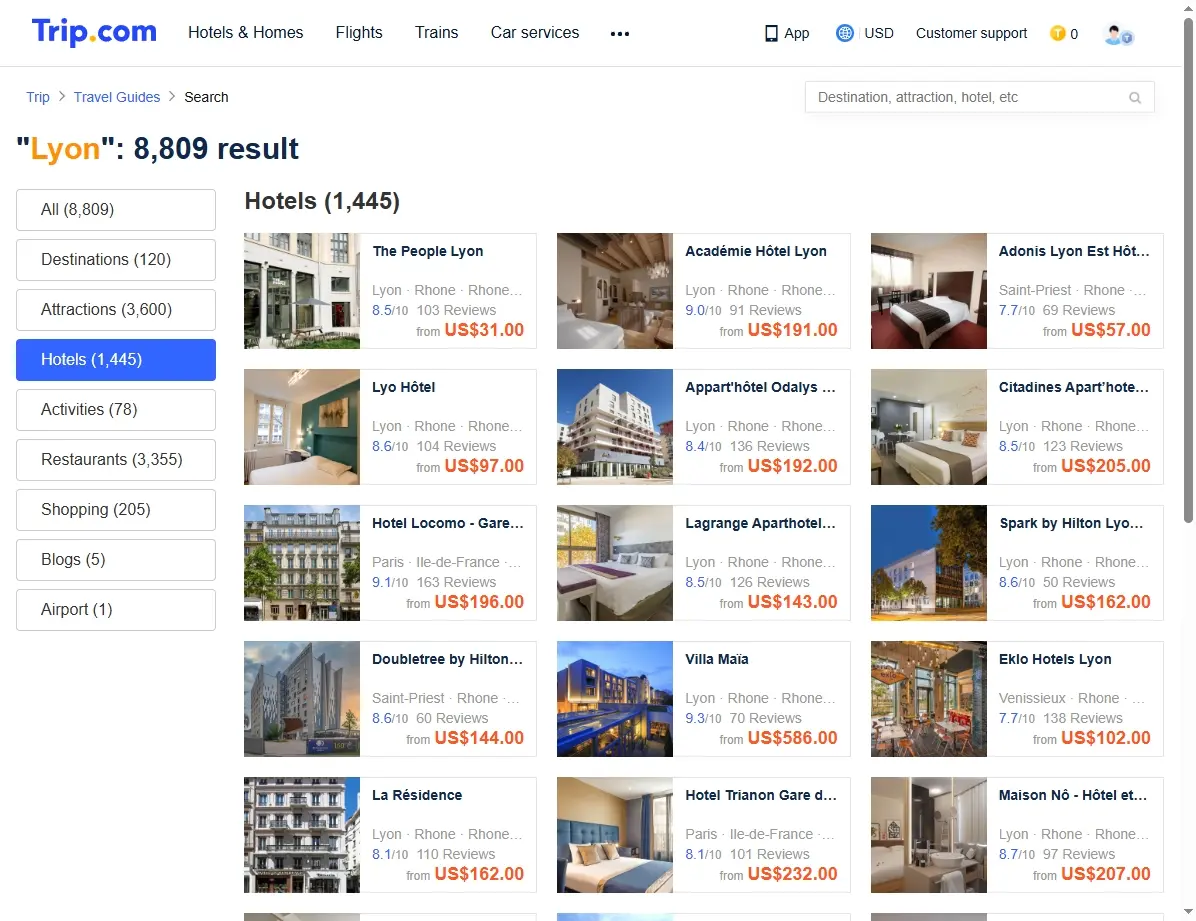Select the Airport (1) filter
Screen dimensions: 1196x921
(116, 610)
